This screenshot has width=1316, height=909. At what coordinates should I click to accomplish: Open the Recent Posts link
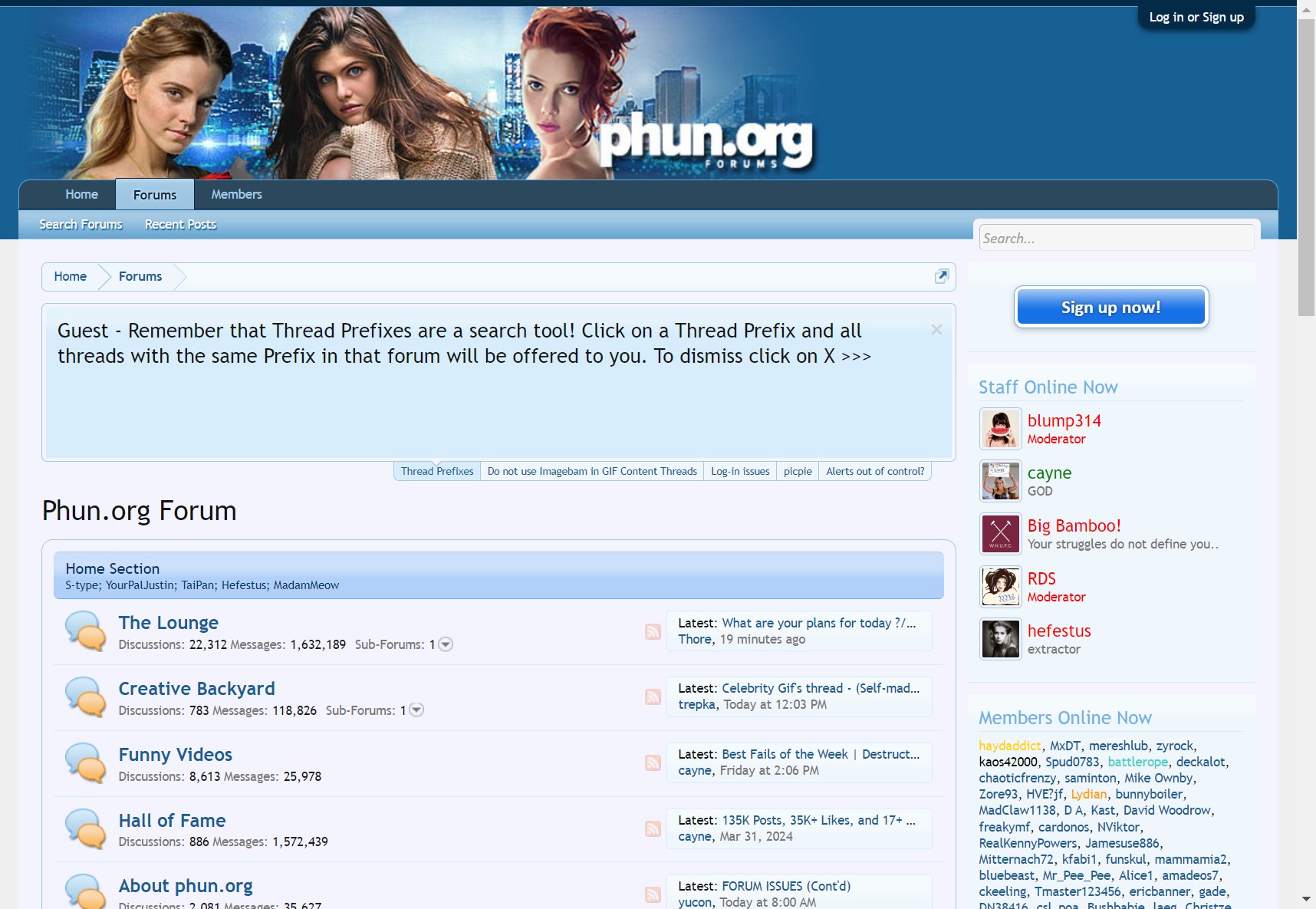click(x=180, y=225)
